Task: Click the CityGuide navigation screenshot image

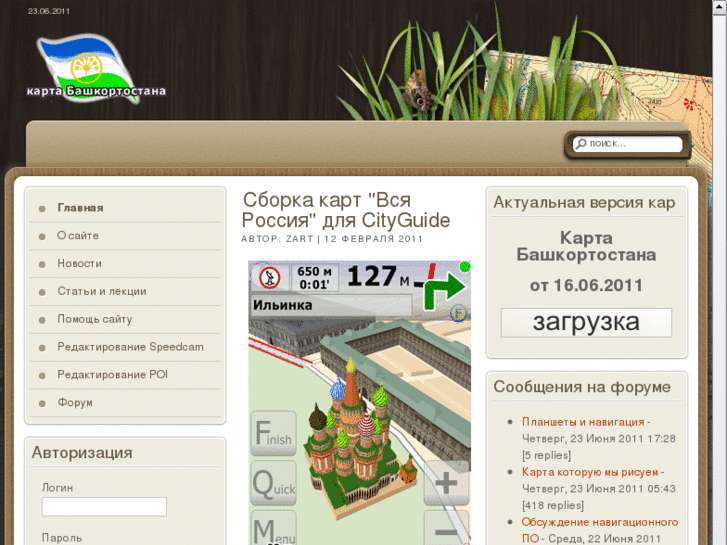Action: coord(359,402)
